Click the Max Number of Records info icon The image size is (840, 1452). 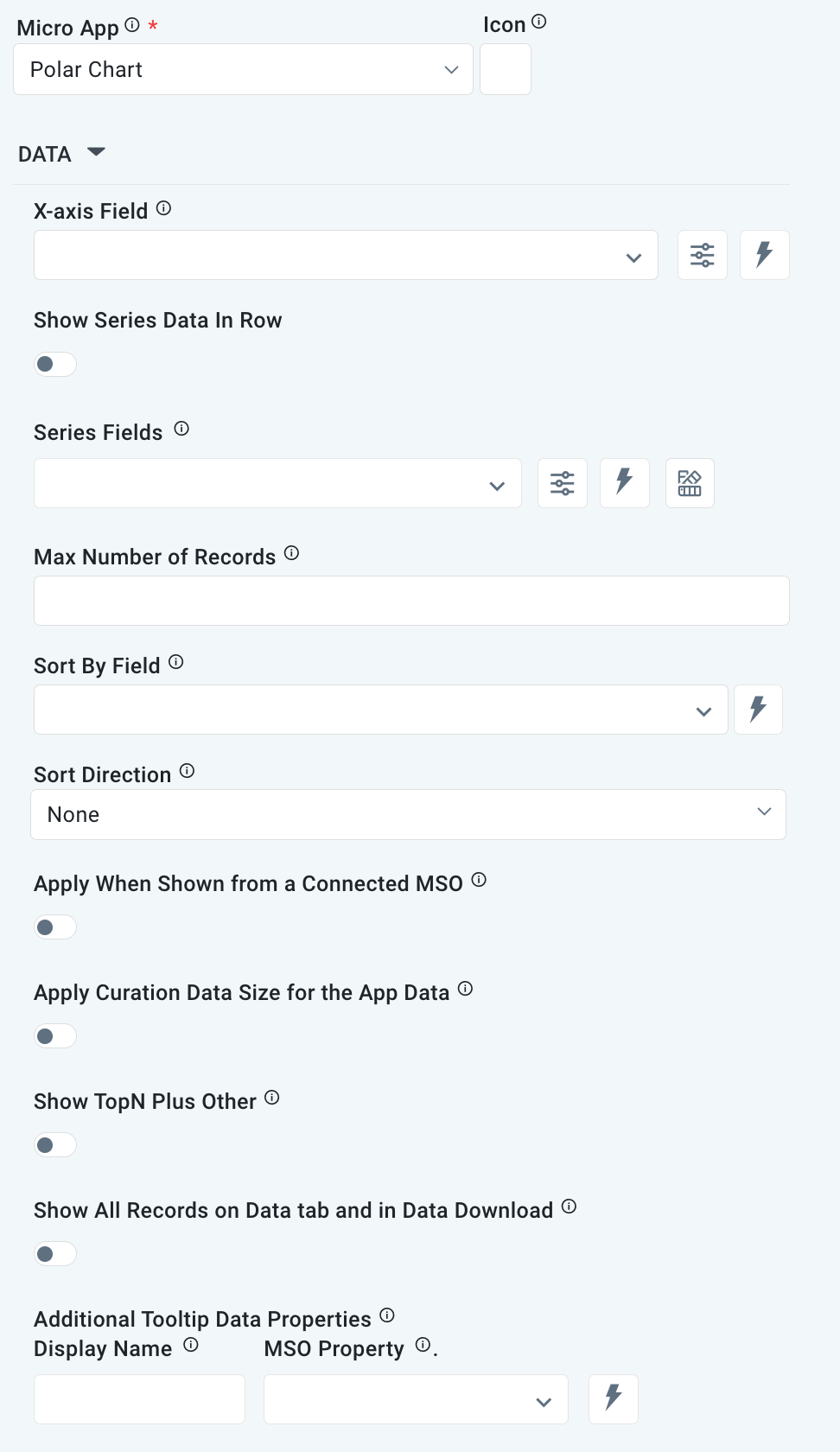point(292,553)
